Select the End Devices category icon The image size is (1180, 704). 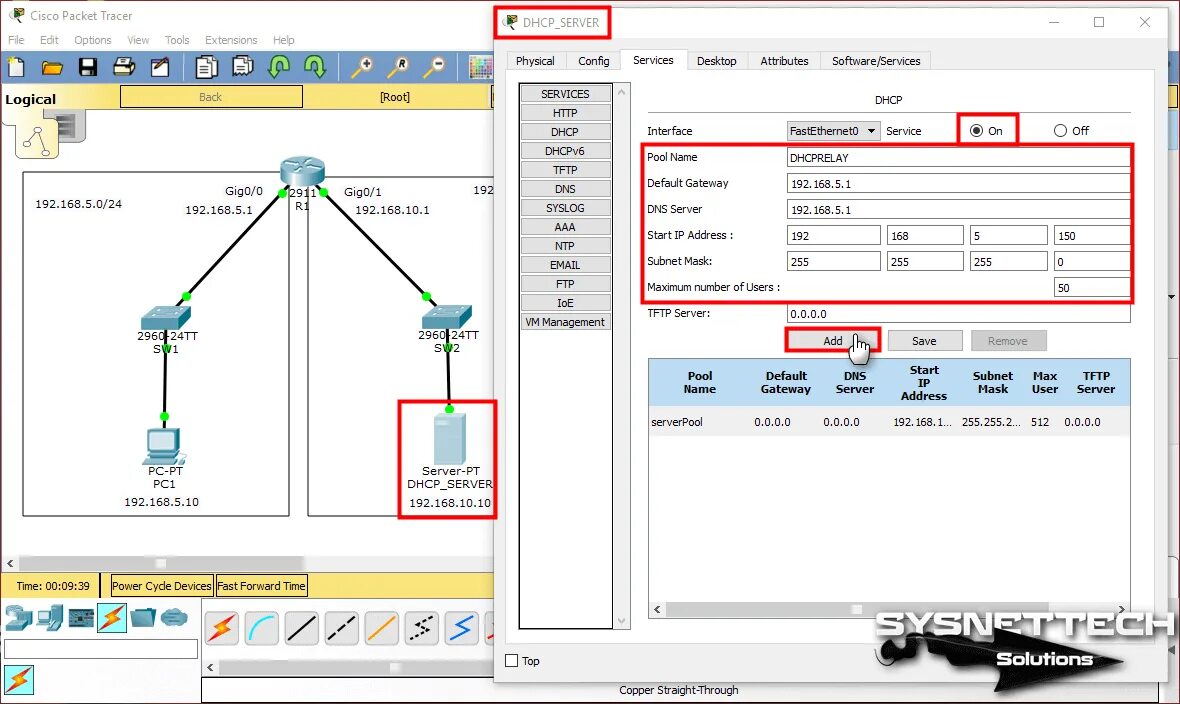(x=50, y=618)
